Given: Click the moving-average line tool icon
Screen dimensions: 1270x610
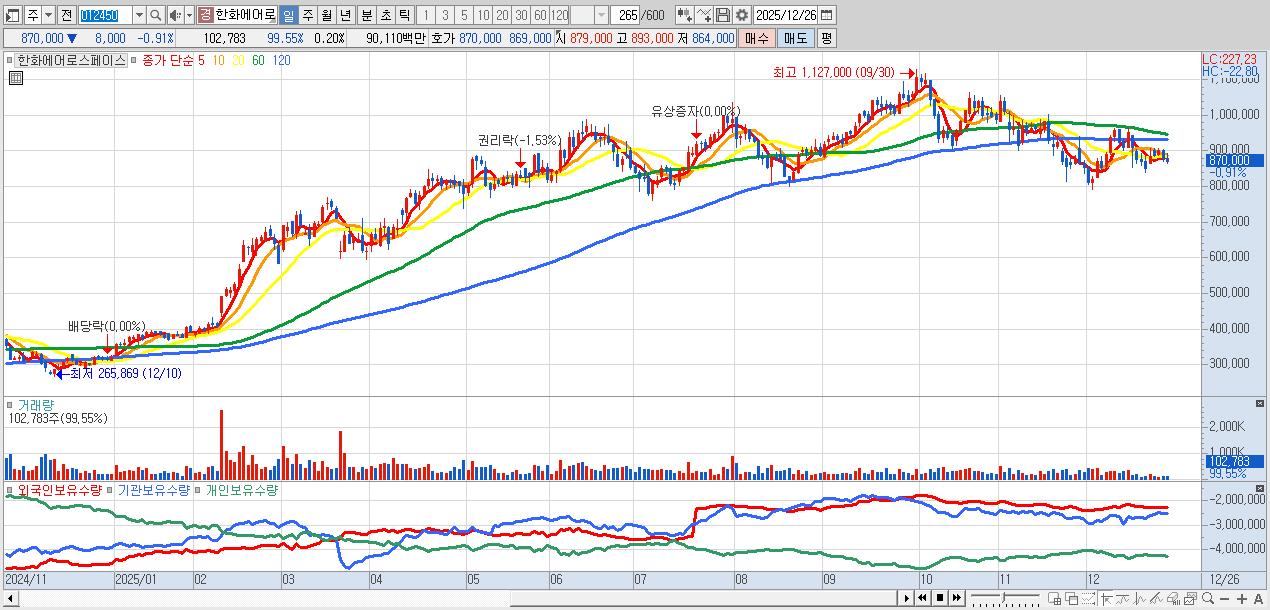Looking at the screenshot, I should pos(1123,598).
